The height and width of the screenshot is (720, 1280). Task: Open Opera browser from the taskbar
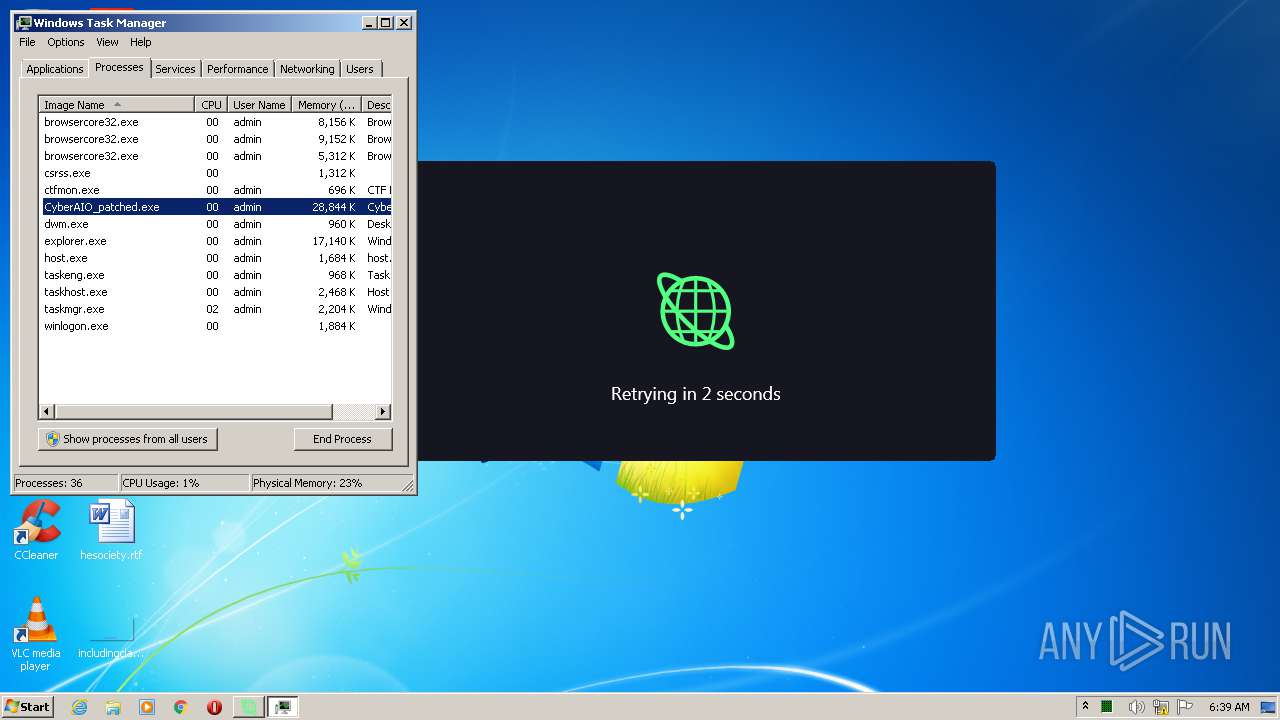point(214,707)
